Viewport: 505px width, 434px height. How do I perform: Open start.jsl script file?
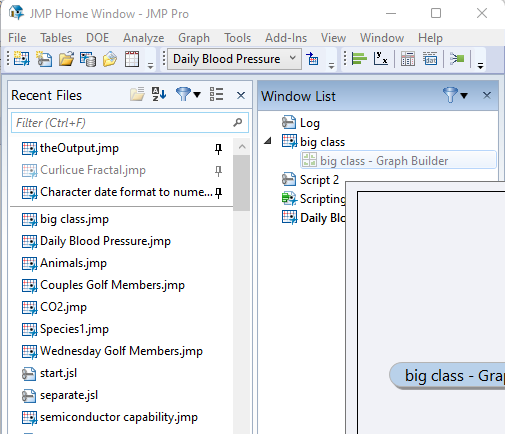coord(58,373)
